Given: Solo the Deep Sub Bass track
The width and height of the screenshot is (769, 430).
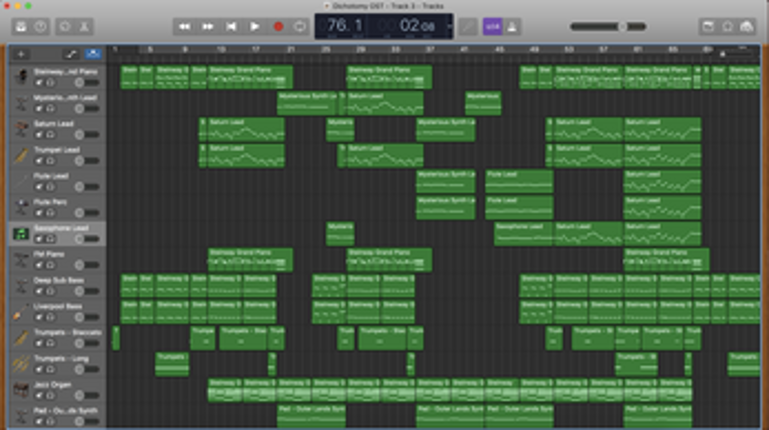Looking at the screenshot, I should tap(50, 291).
